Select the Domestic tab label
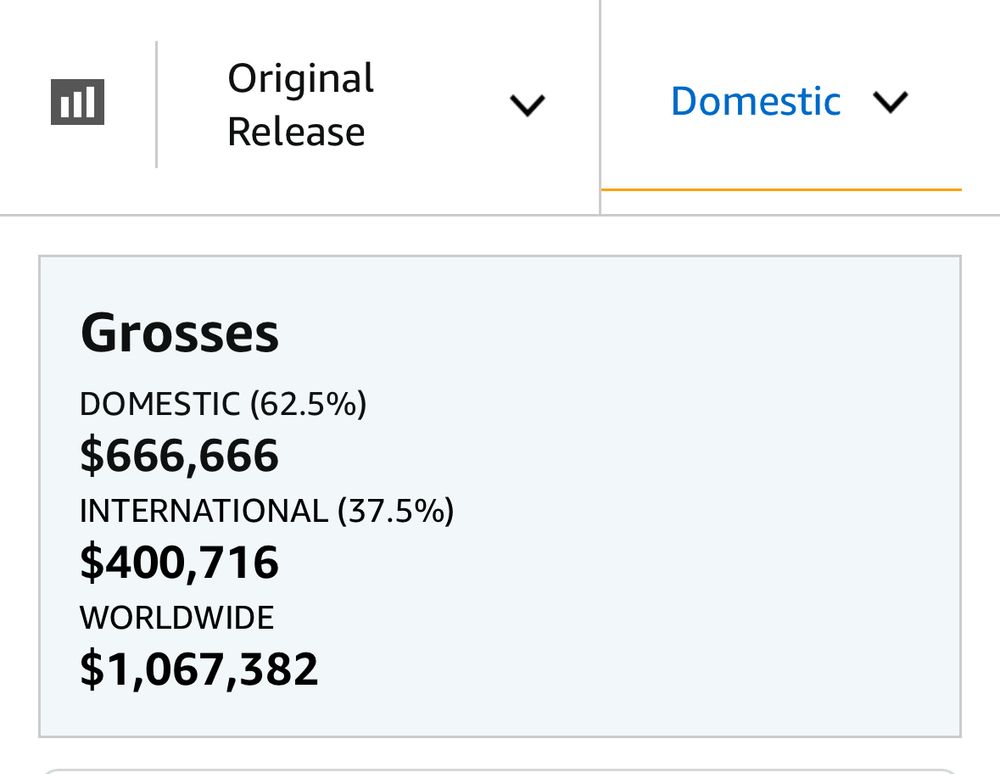This screenshot has width=1000, height=774. [x=756, y=101]
